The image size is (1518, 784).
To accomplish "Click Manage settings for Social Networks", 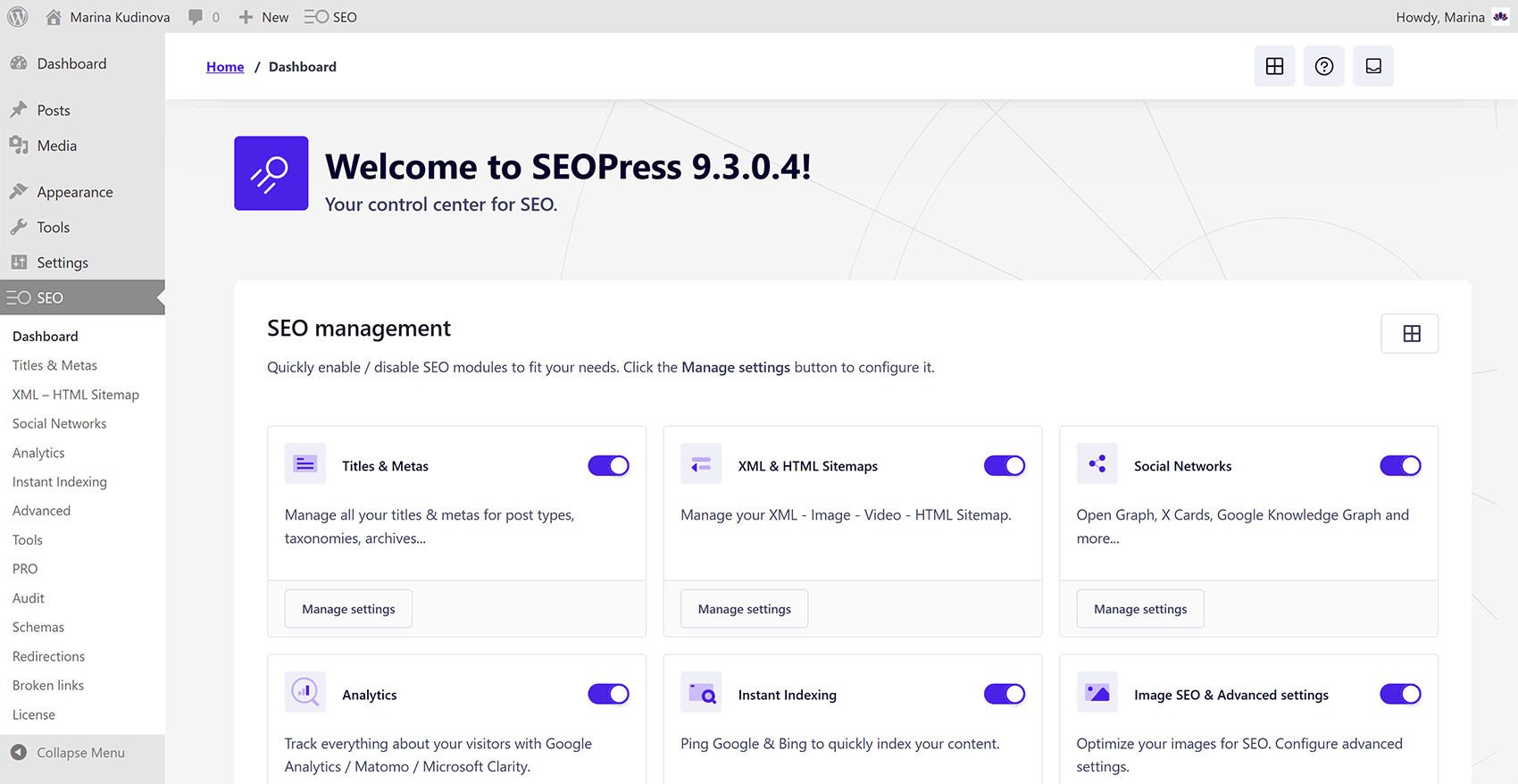I will point(1140,609).
